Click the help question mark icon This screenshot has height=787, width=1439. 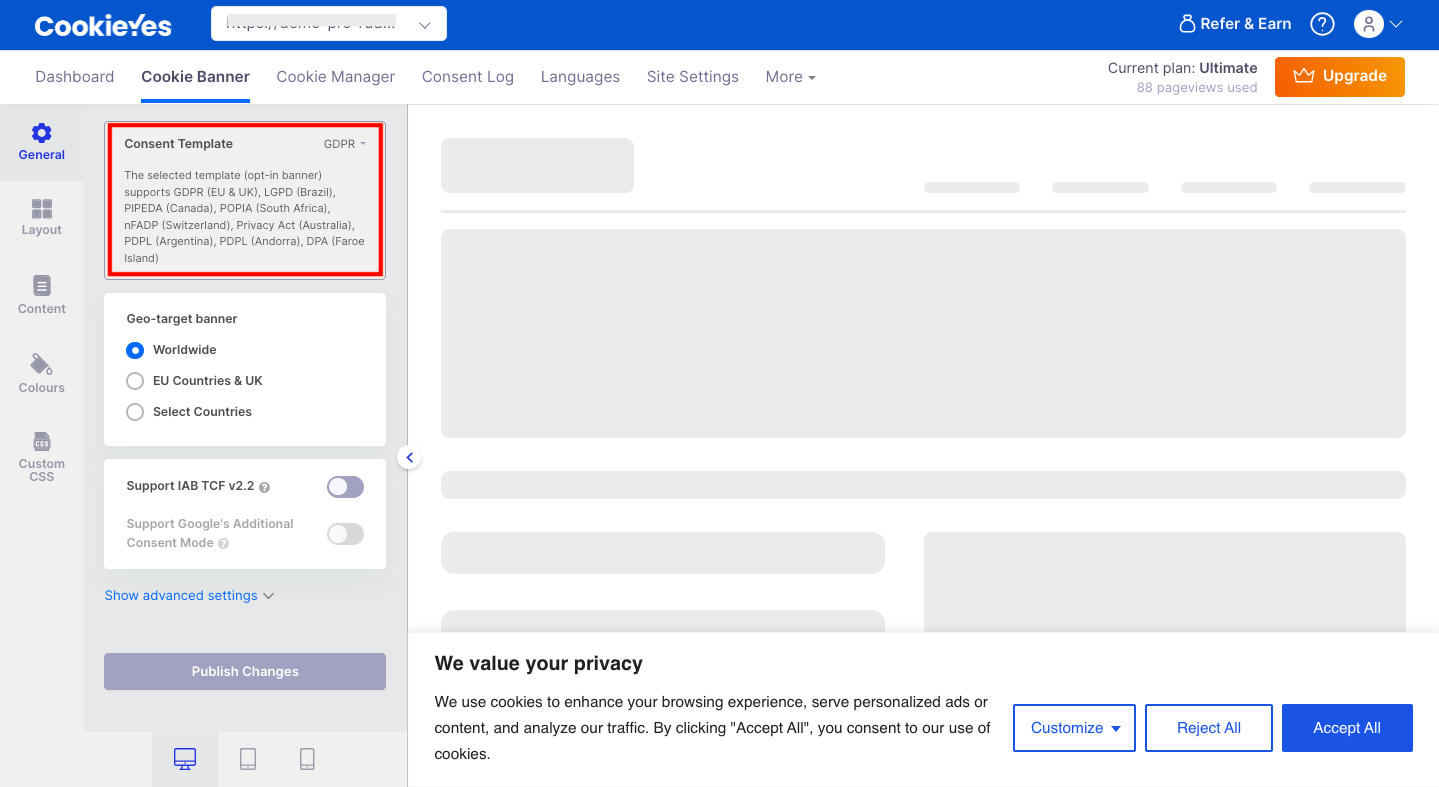pyautogui.click(x=1322, y=24)
